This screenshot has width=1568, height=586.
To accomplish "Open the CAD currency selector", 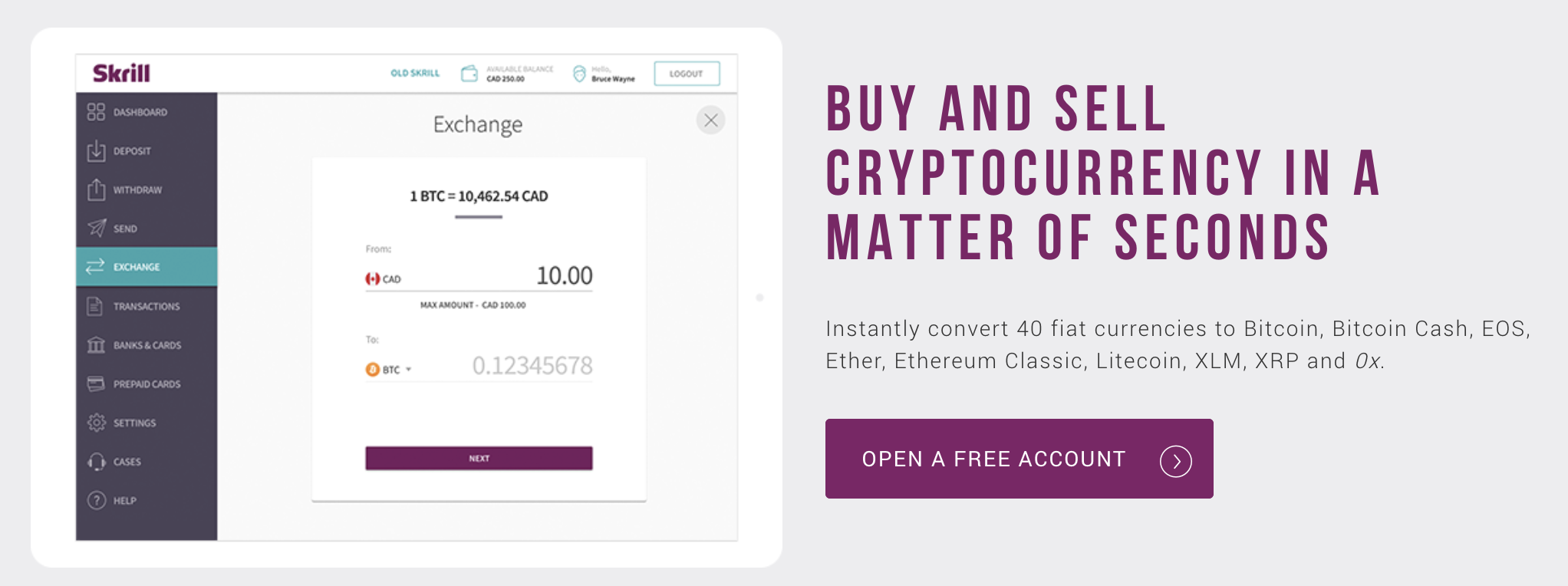I will tap(384, 278).
